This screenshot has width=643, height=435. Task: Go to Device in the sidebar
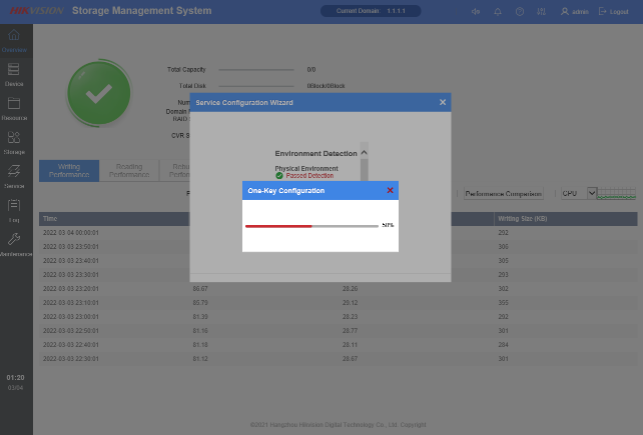(14, 73)
